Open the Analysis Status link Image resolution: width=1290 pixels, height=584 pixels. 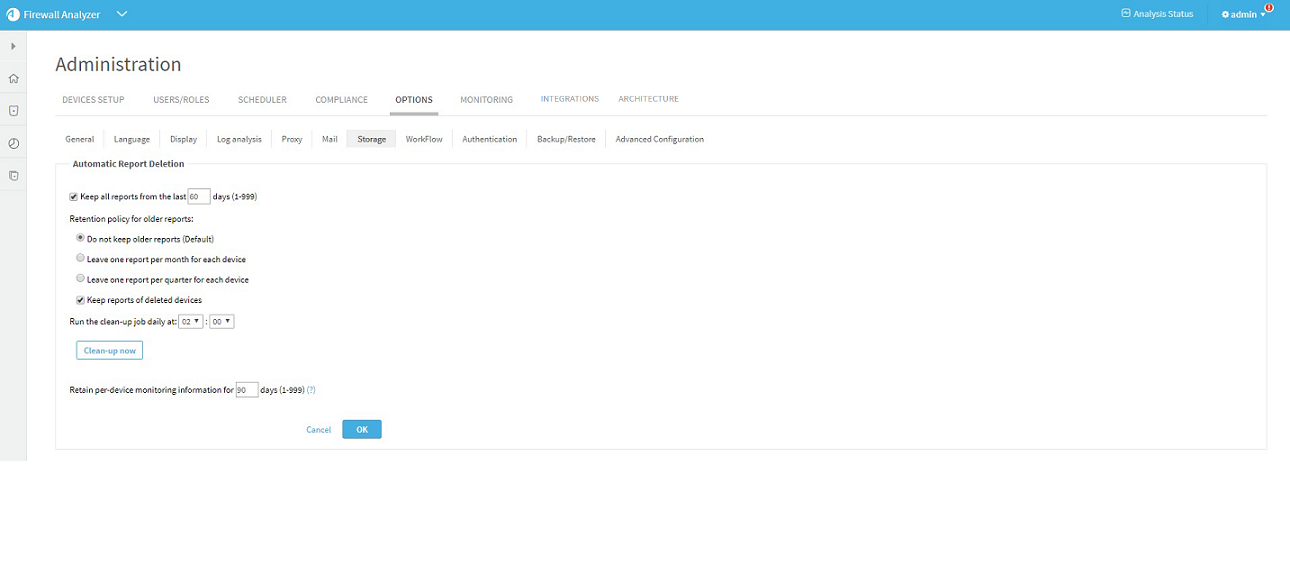point(1157,14)
